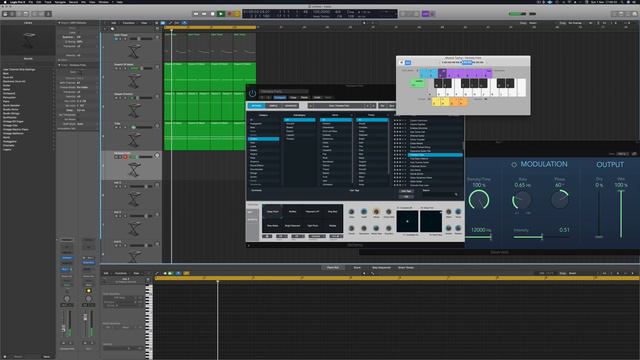Click the Modulation Rate knob
640x360 pixels.
[x=522, y=200]
